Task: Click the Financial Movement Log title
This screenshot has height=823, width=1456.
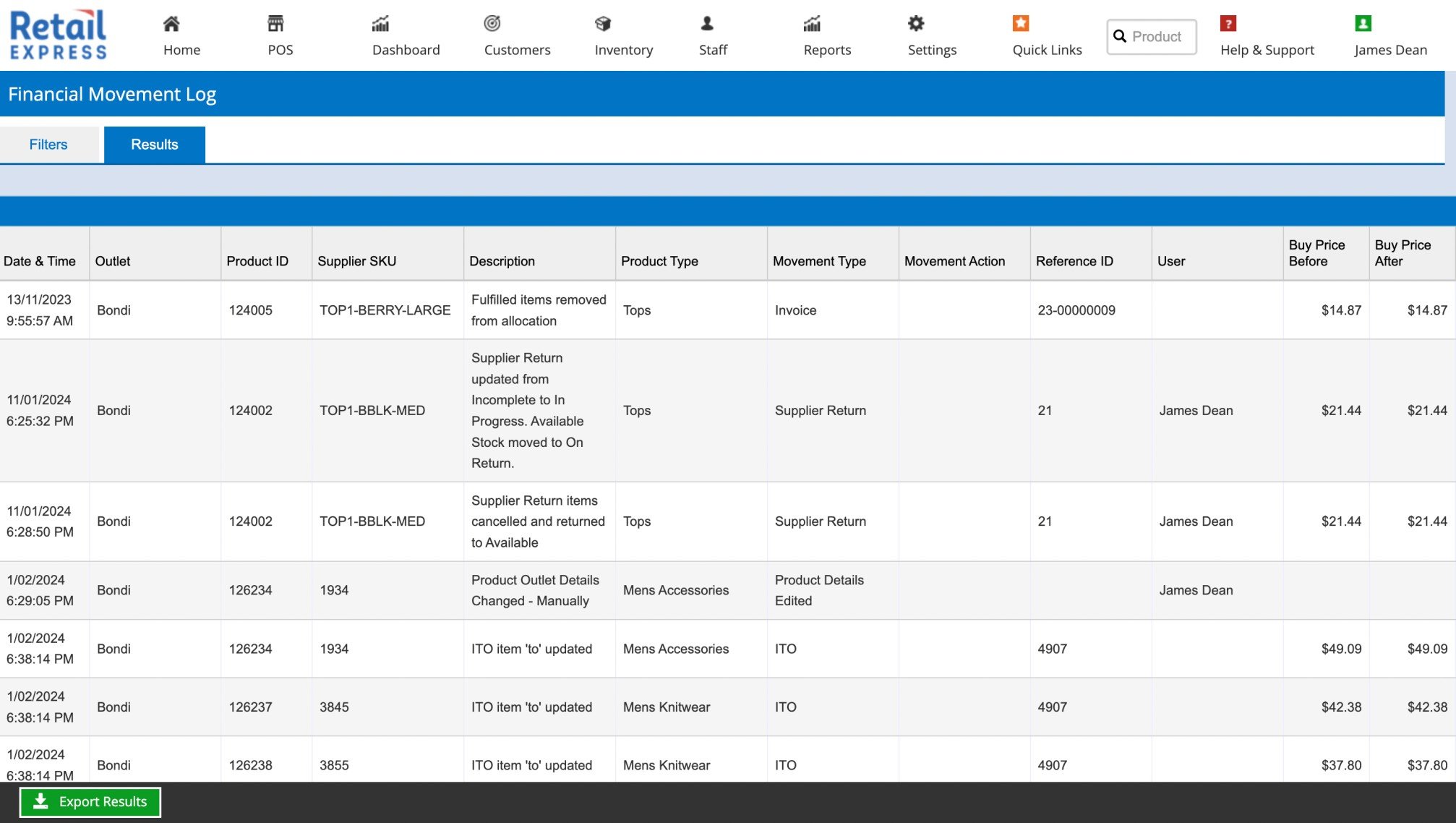Action: (x=112, y=94)
